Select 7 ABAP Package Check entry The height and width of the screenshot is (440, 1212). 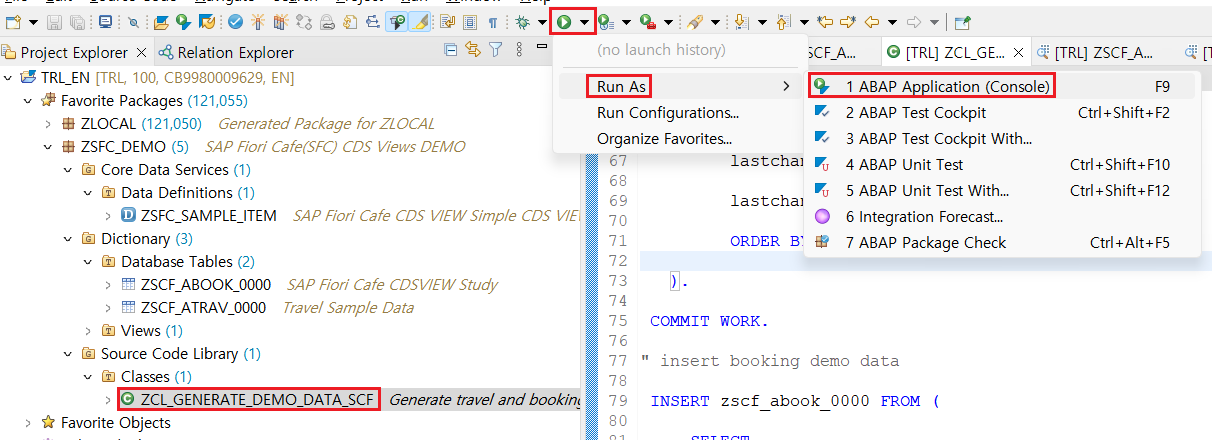[1003, 243]
